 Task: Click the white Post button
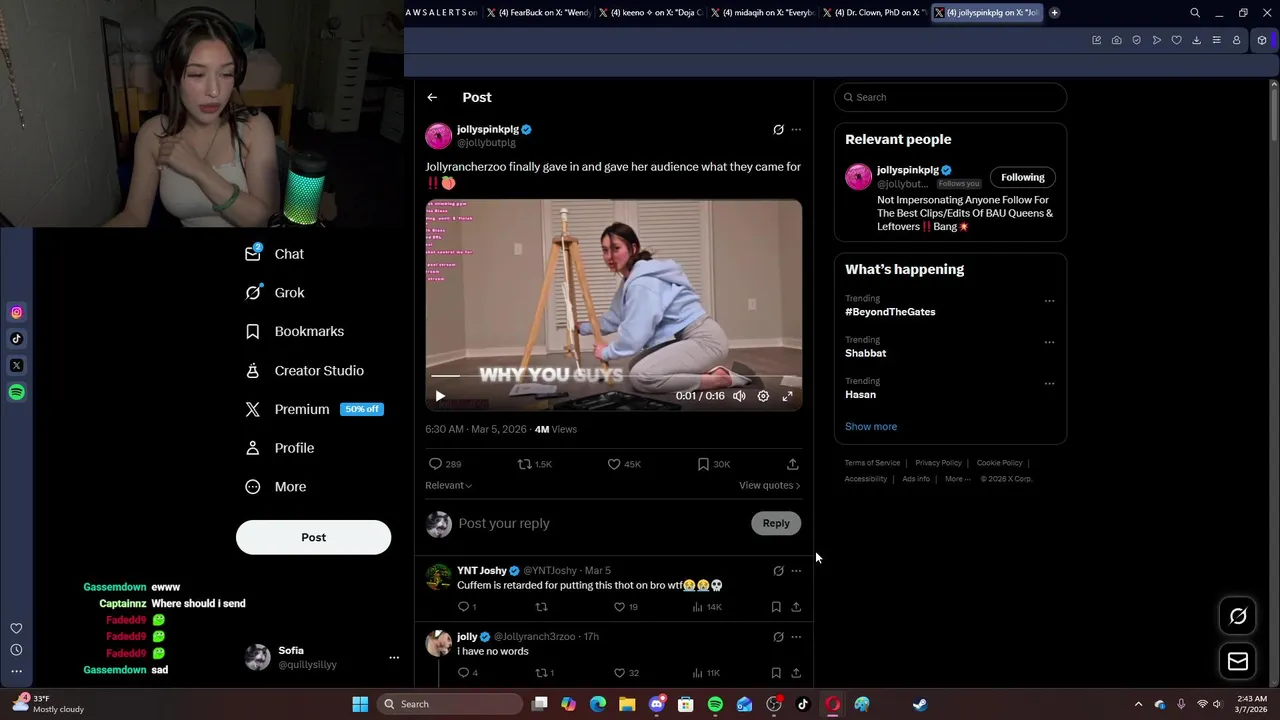313,537
